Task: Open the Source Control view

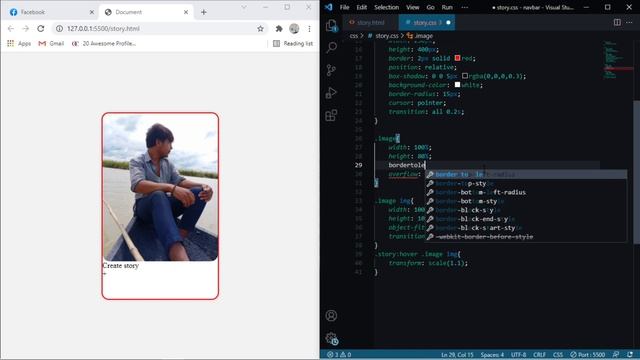Action: pyautogui.click(x=331, y=70)
